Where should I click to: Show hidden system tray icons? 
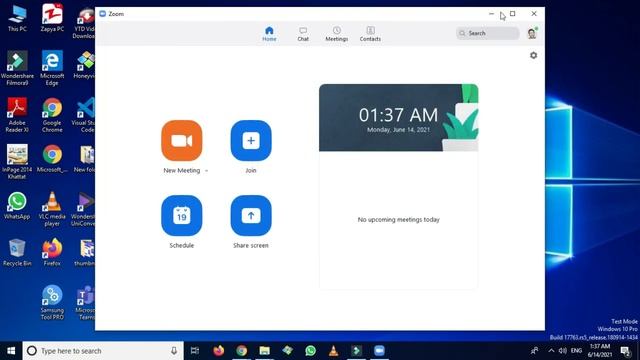pos(551,351)
